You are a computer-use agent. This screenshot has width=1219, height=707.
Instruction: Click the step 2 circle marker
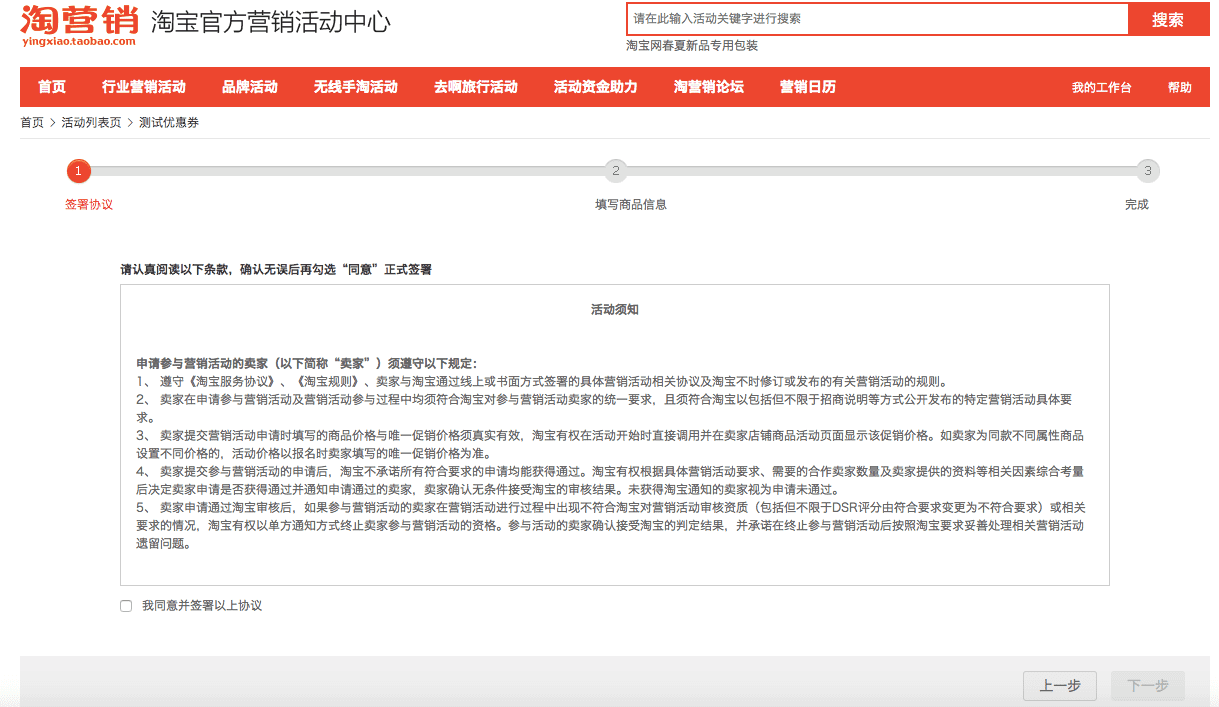point(616,171)
